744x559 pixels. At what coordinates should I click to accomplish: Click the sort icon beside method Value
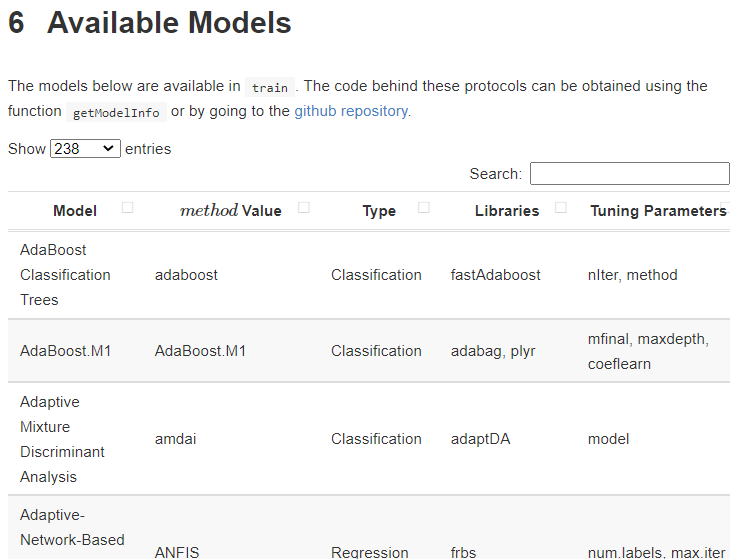(x=304, y=208)
